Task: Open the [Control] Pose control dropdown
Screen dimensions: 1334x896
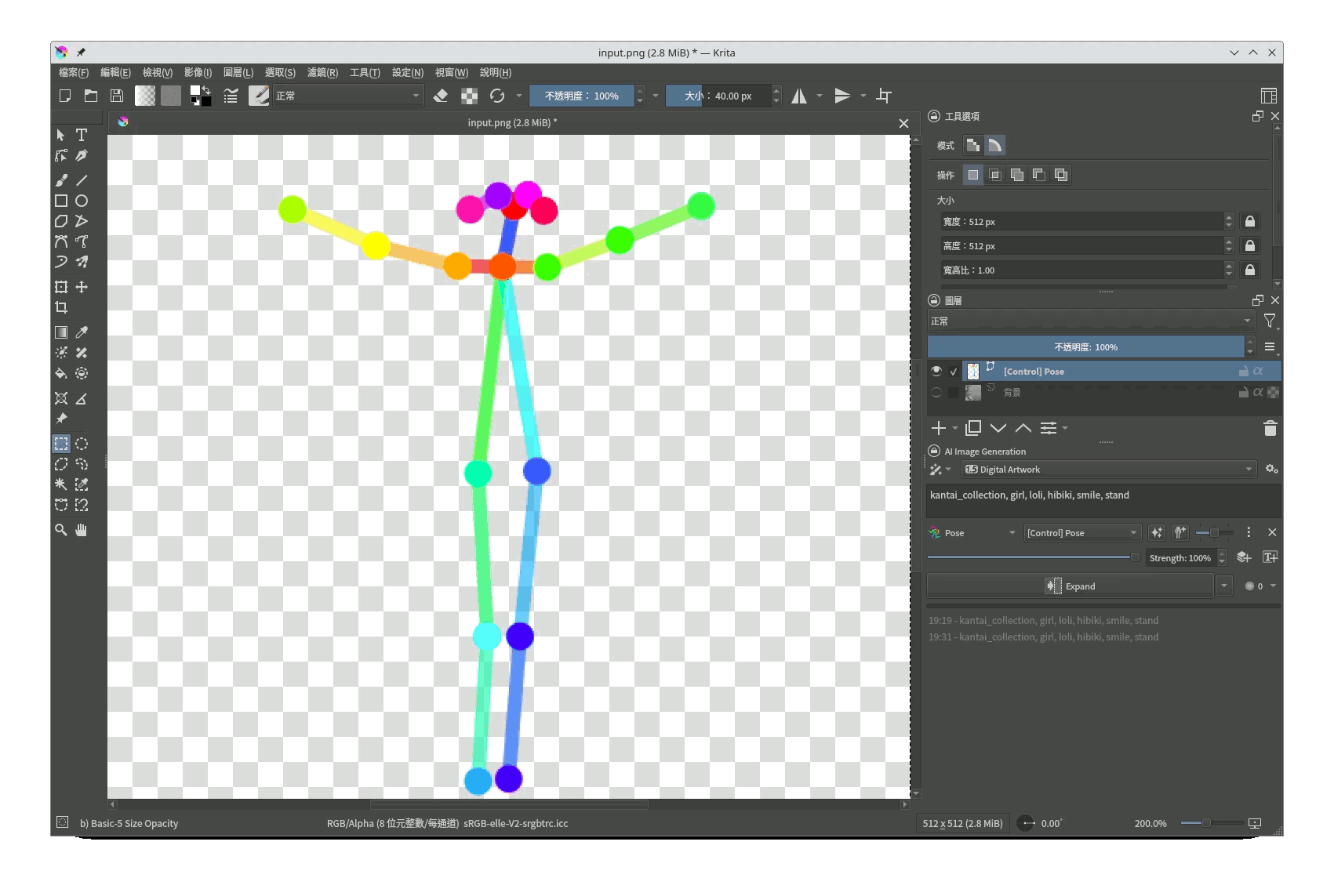Action: (1082, 532)
